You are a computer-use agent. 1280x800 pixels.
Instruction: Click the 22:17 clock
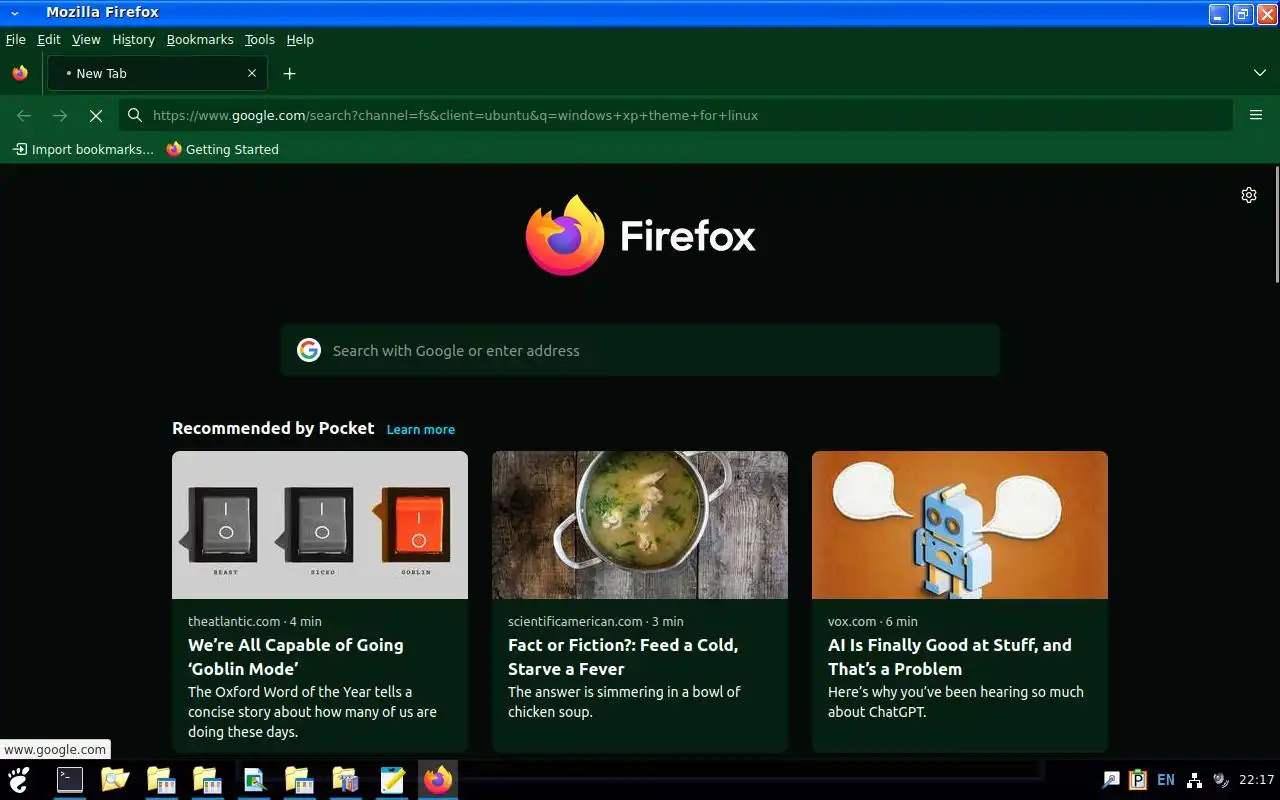[1256, 780]
